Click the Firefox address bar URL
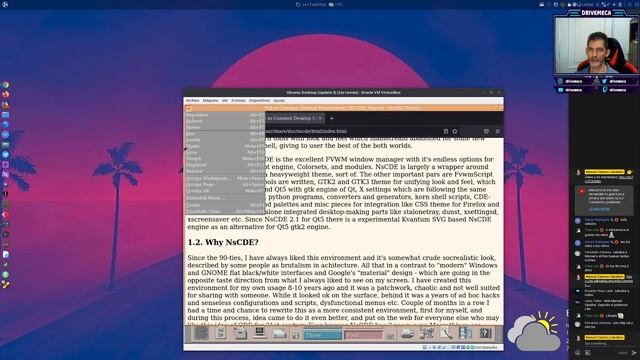The image size is (640, 360). (306, 131)
